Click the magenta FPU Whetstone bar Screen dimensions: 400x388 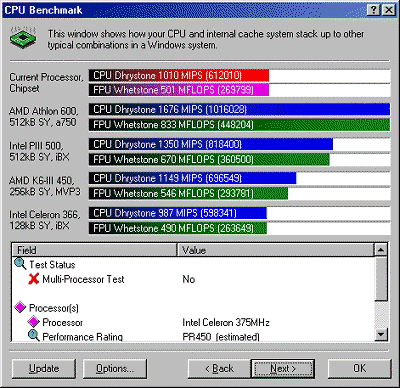179,90
